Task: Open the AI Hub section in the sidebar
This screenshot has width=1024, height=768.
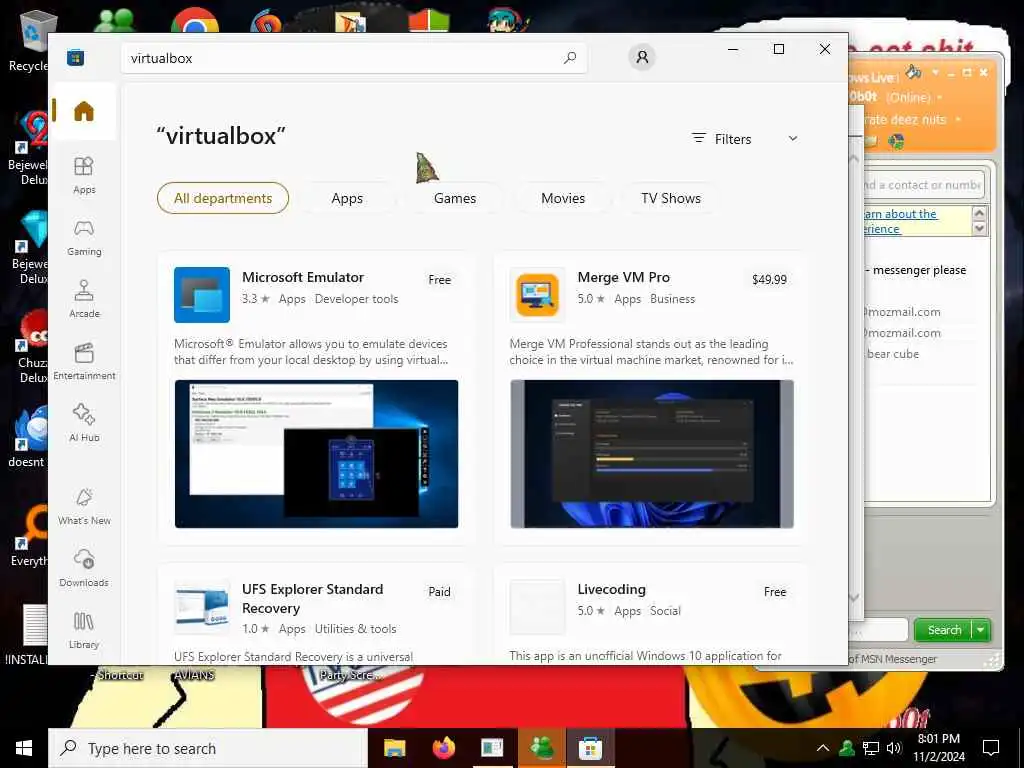Action: coord(84,423)
